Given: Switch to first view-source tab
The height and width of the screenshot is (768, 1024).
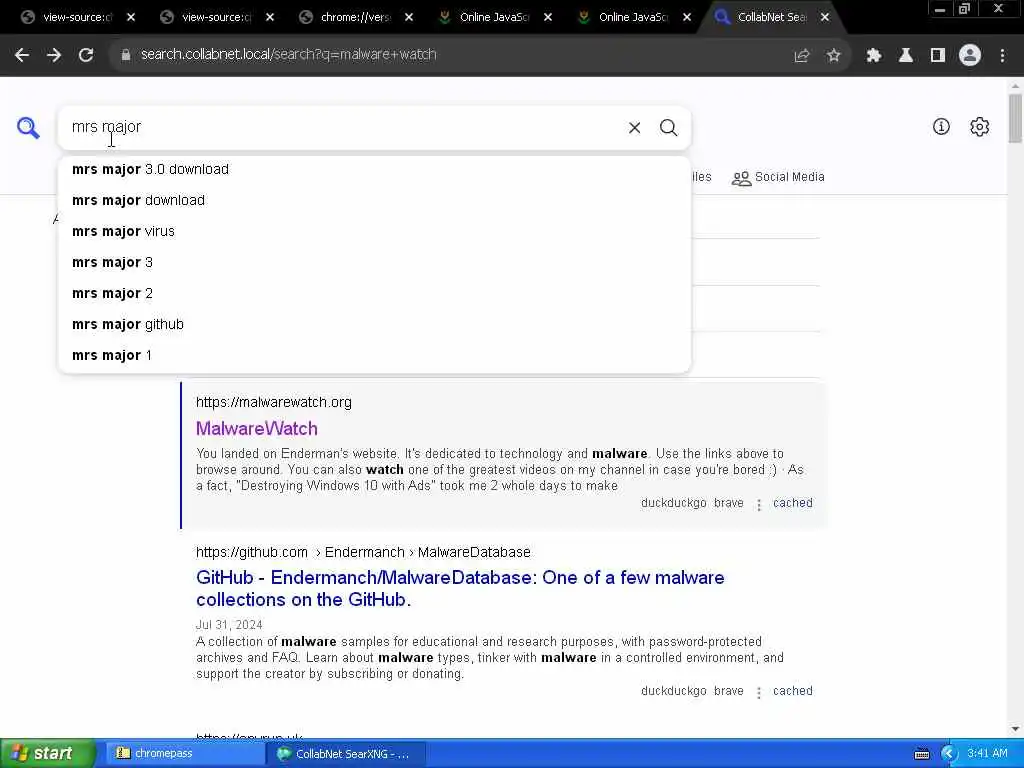Looking at the screenshot, I should [77, 17].
